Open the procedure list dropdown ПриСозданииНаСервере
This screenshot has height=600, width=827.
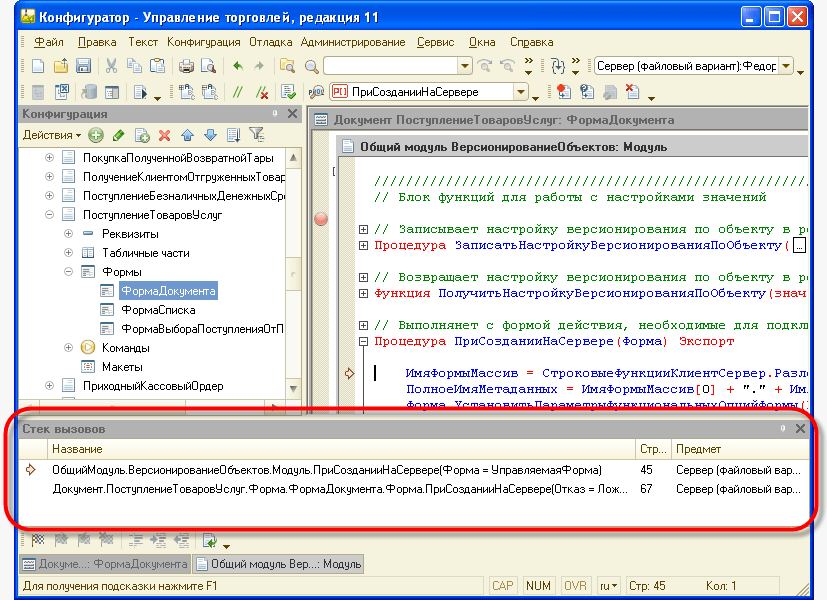click(x=521, y=92)
